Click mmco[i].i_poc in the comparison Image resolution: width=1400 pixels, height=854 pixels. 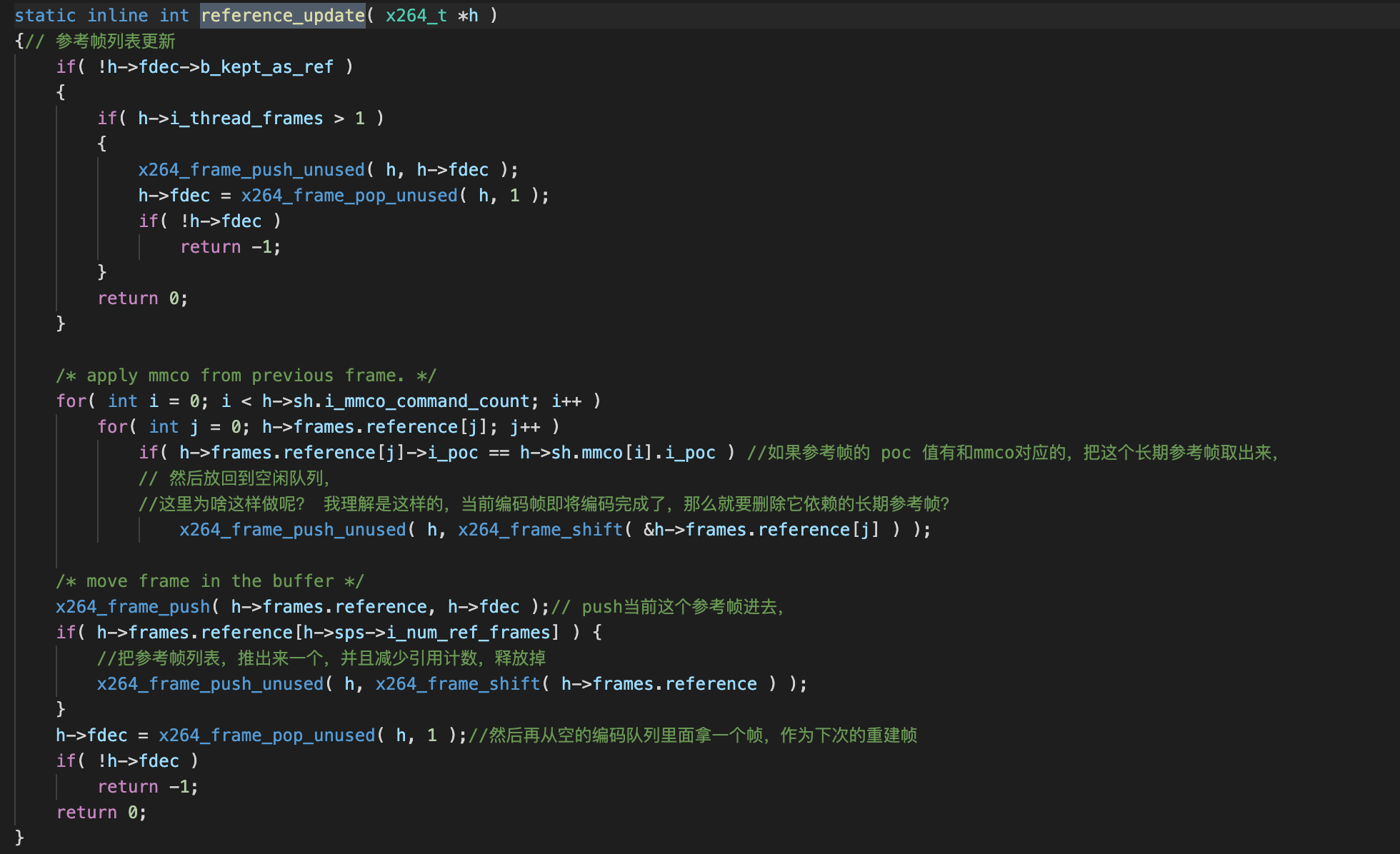point(648,452)
